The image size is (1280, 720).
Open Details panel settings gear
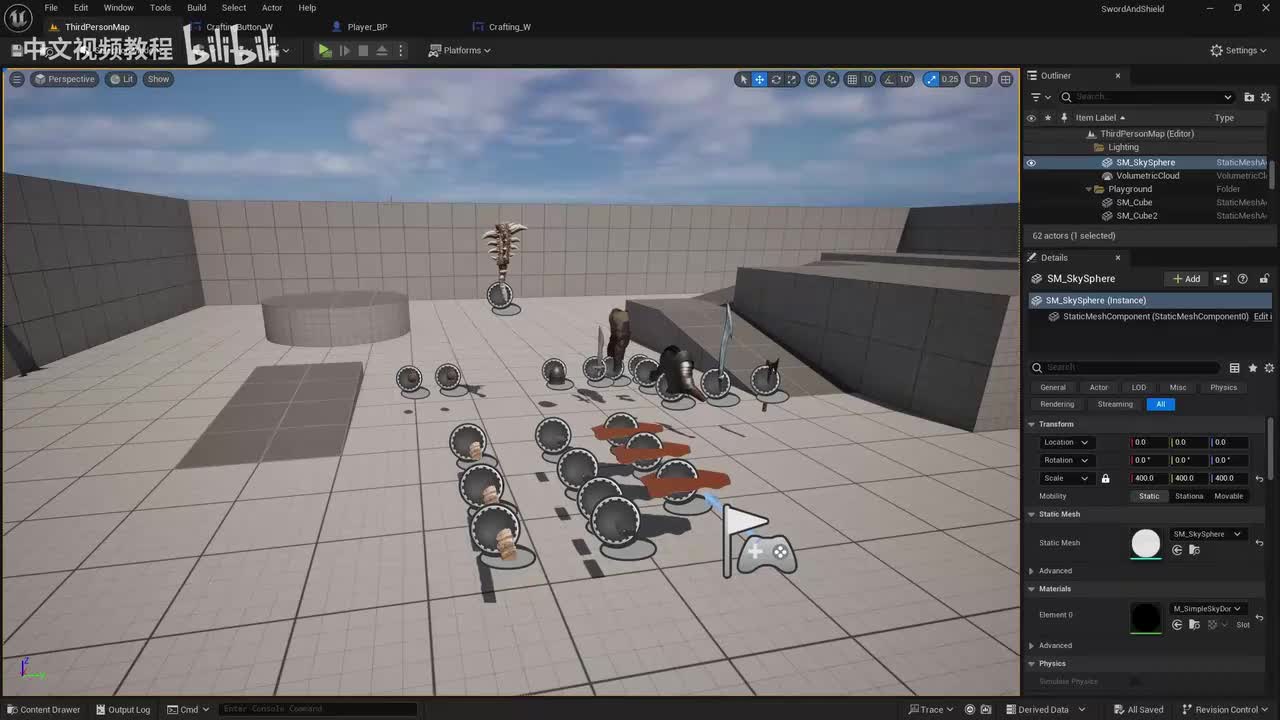[x=1268, y=368]
